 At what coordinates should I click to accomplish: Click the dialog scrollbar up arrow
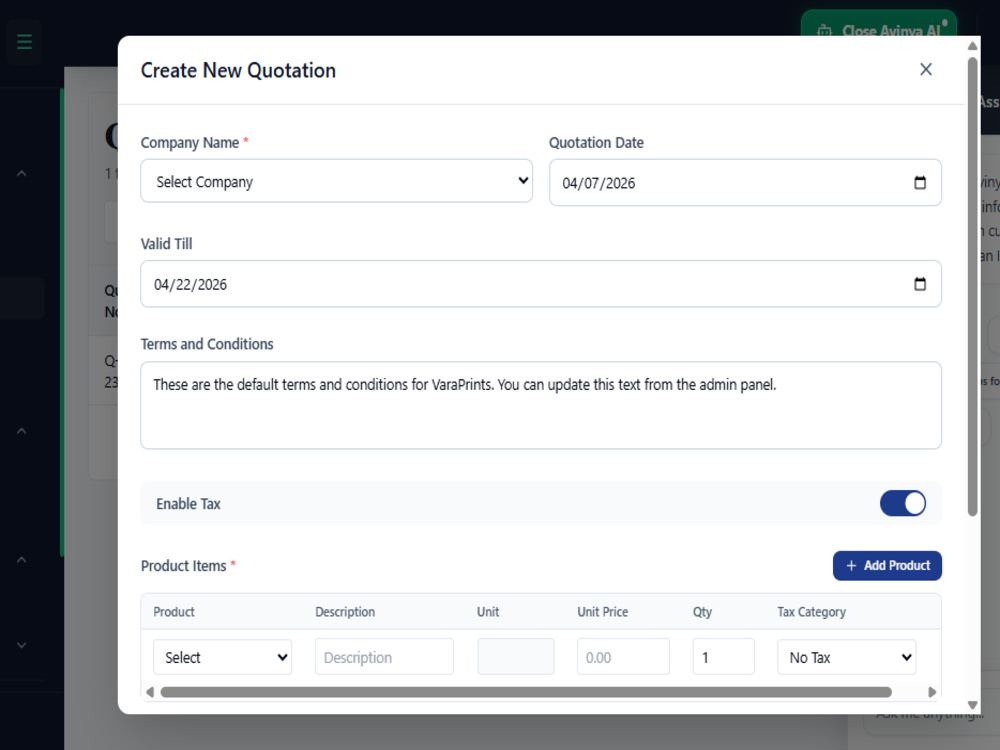point(973,46)
